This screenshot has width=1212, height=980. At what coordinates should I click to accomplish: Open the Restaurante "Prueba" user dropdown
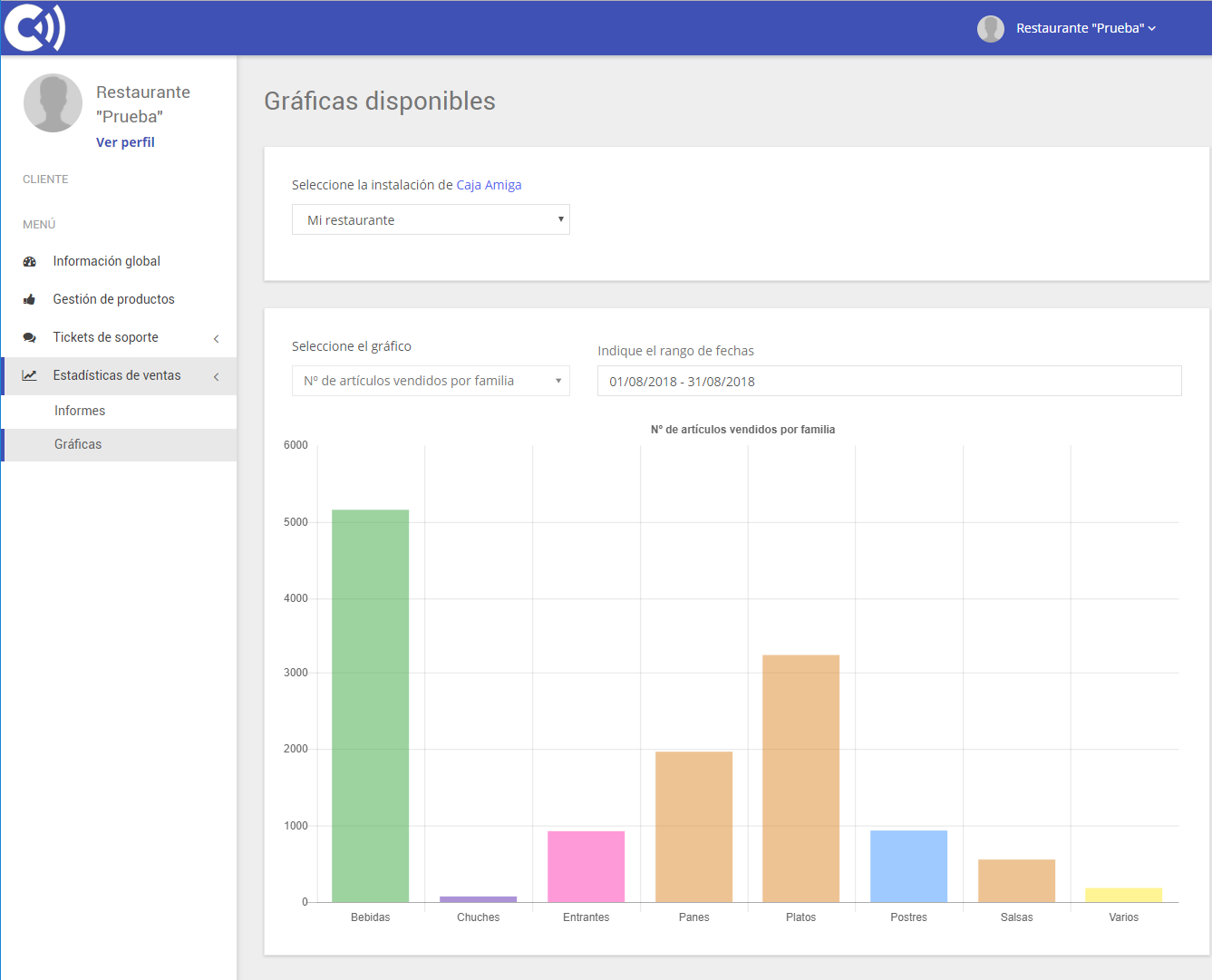click(1085, 29)
